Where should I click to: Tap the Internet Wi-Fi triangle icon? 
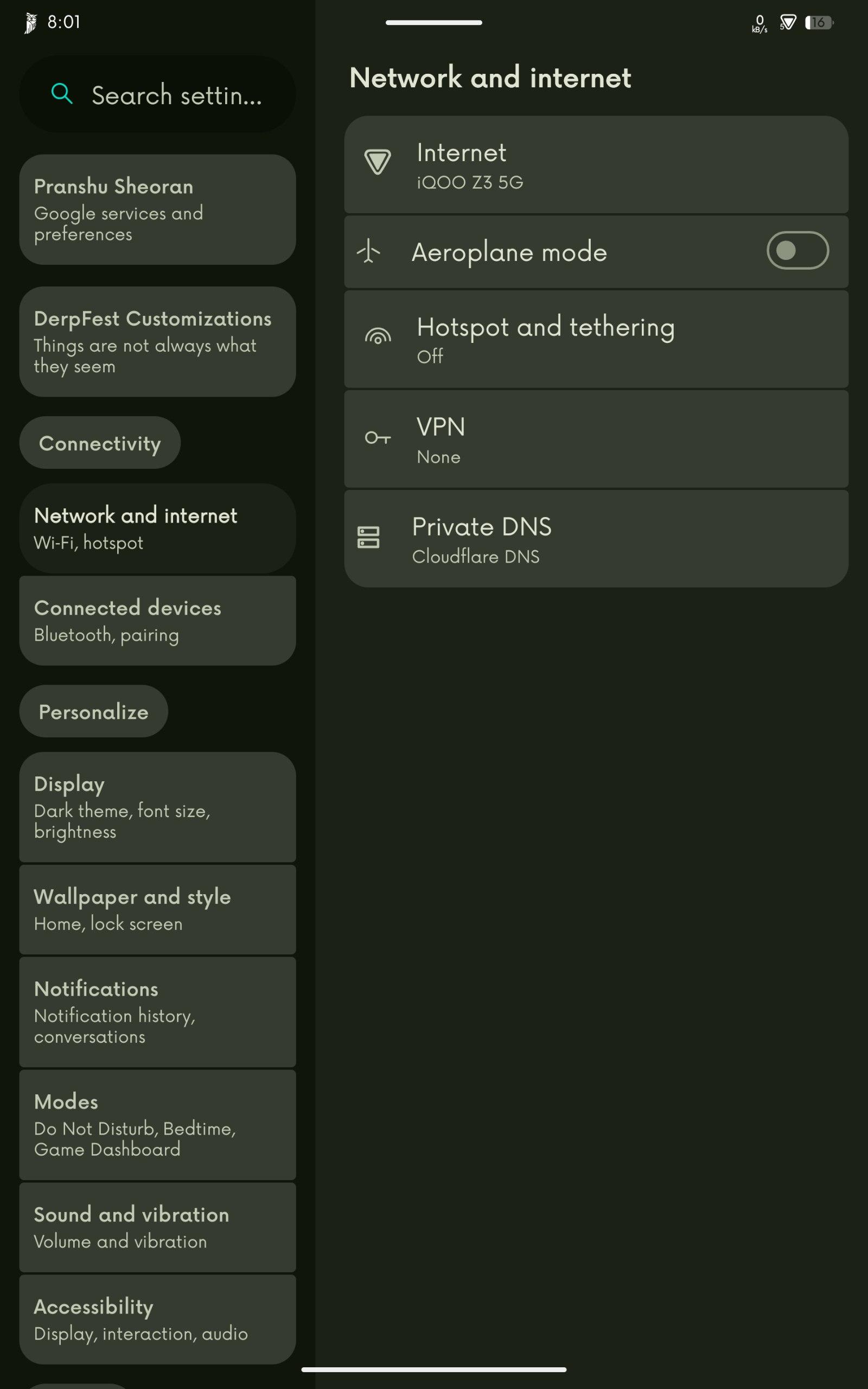click(378, 162)
